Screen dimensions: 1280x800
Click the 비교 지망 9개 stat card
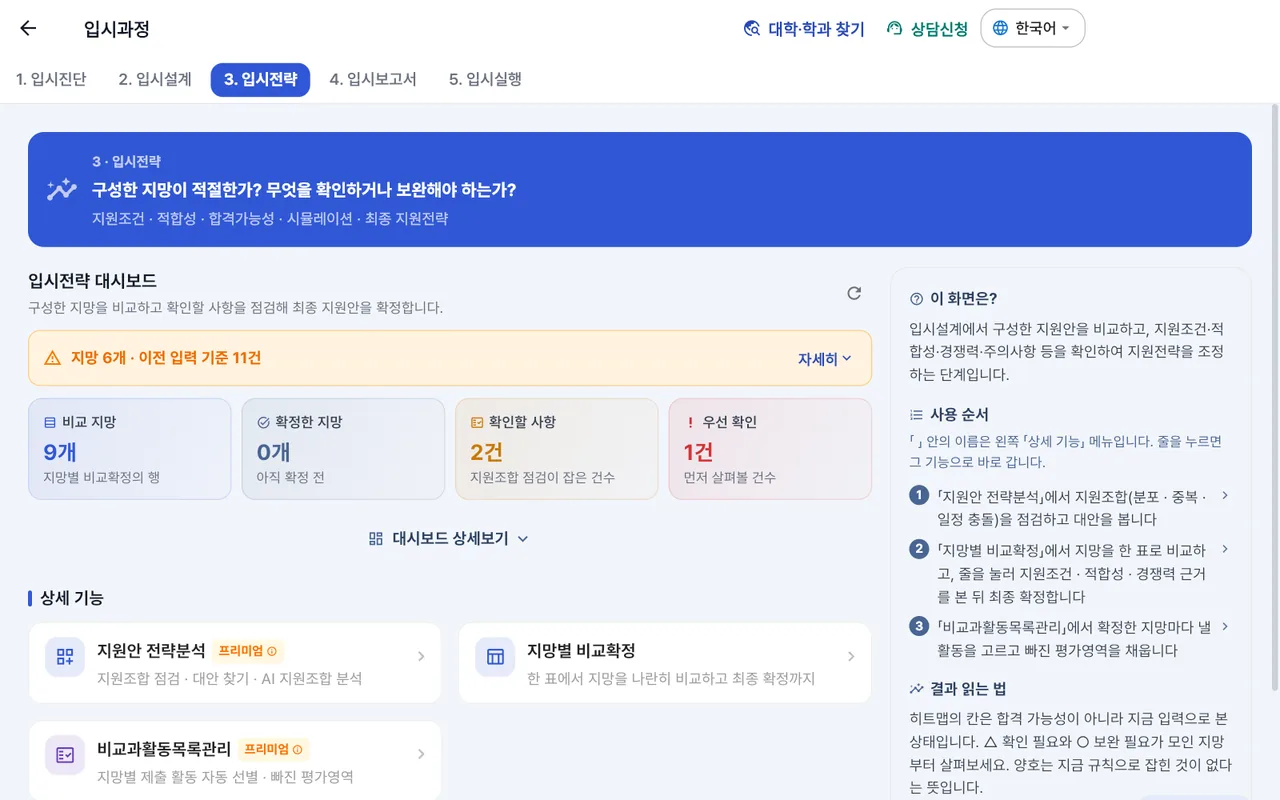point(130,449)
